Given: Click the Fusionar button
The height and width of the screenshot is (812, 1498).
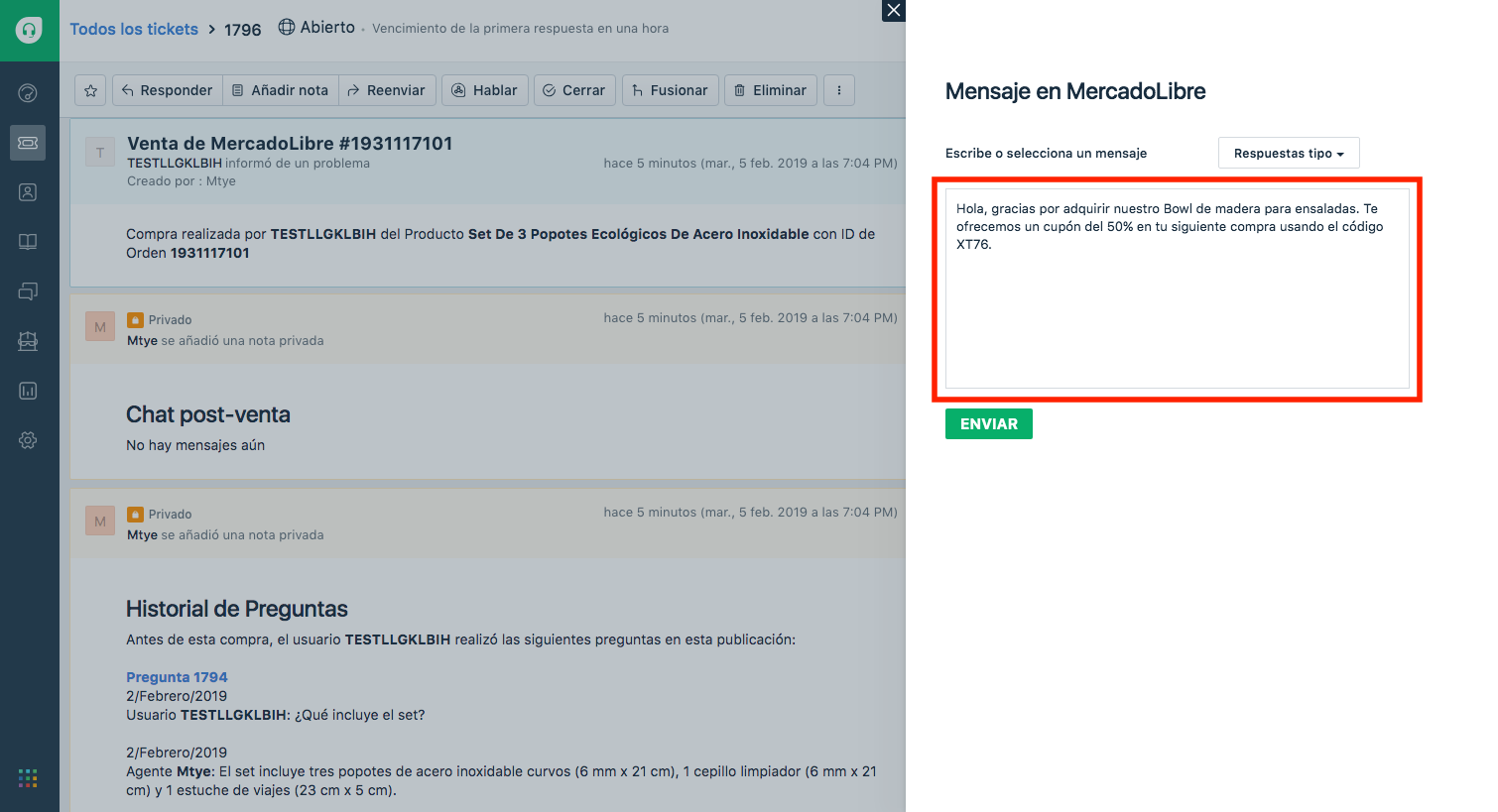Looking at the screenshot, I should tap(671, 90).
